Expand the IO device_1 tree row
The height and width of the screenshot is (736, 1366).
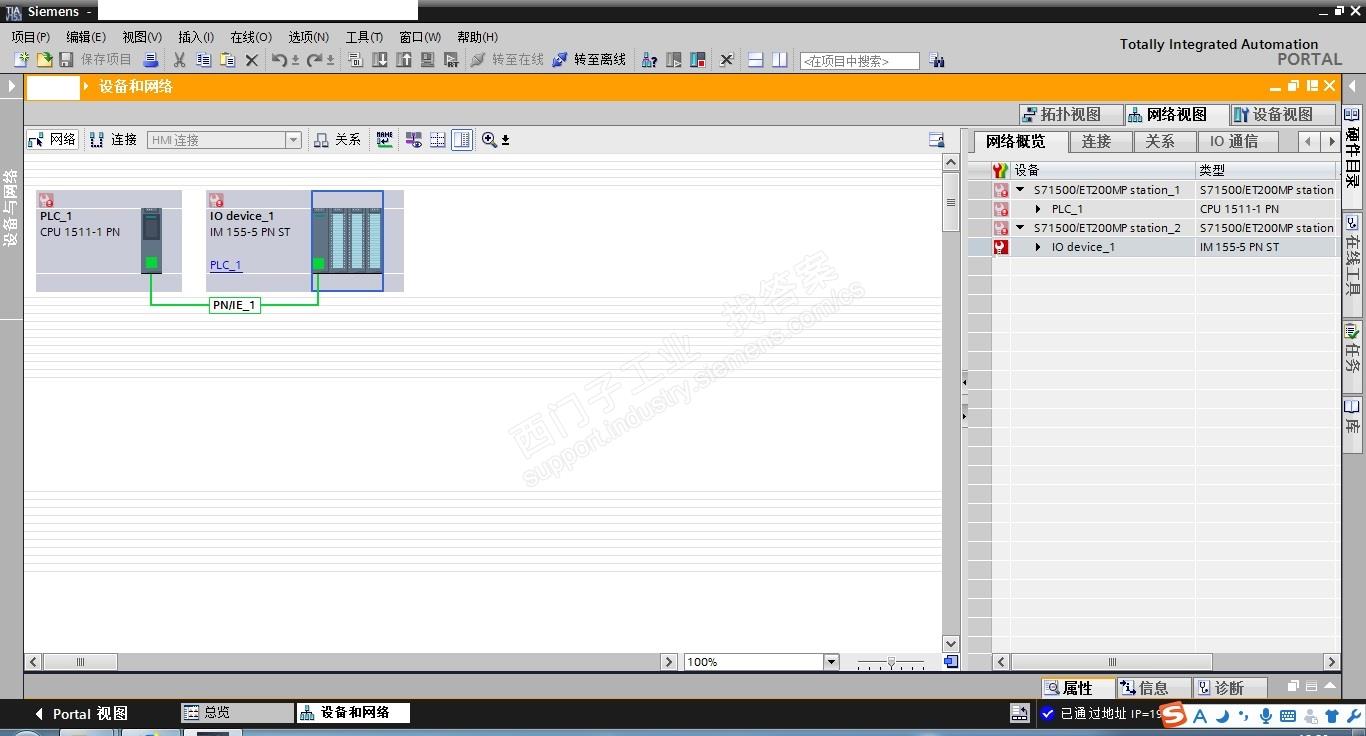click(x=1039, y=247)
